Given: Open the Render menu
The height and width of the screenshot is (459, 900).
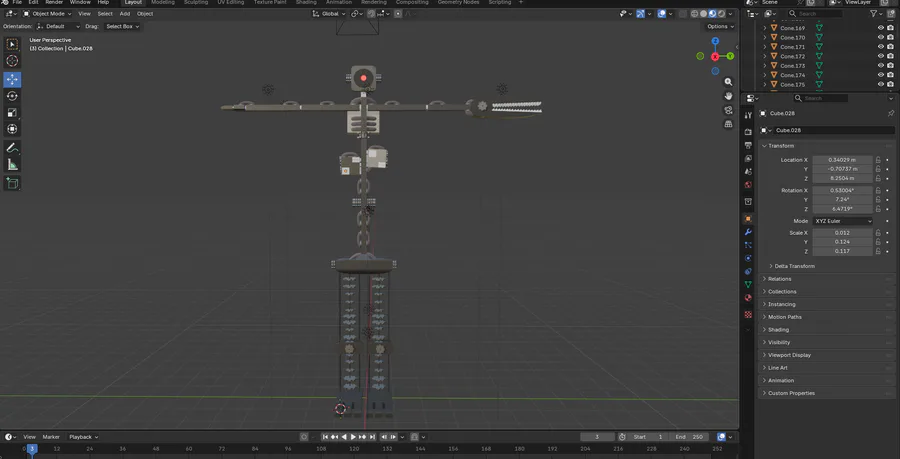Looking at the screenshot, I should tap(54, 3).
